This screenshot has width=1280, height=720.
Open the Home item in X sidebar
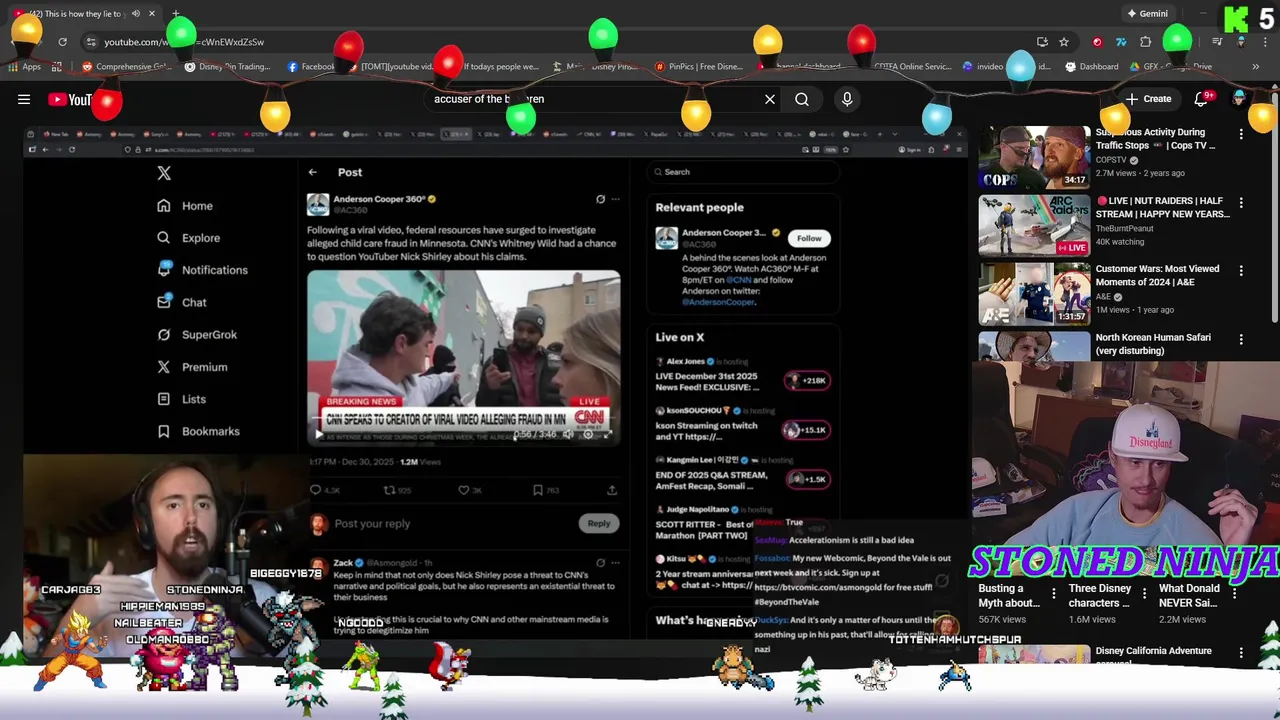[x=184, y=206]
